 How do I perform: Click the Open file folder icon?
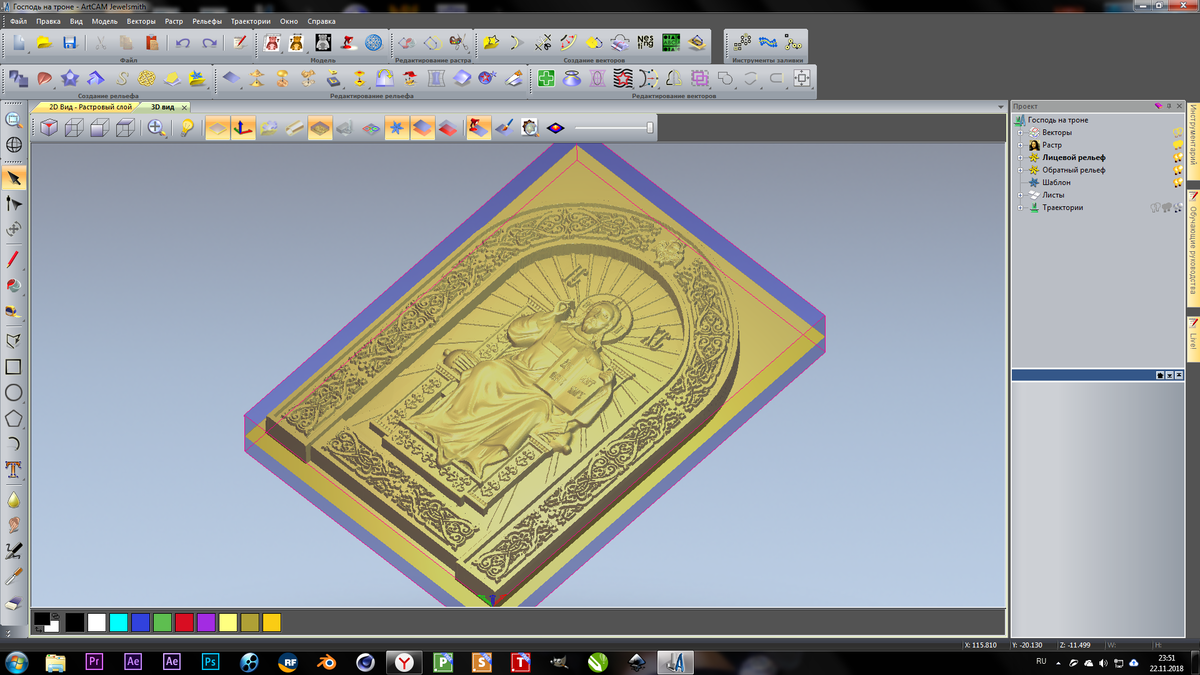[x=44, y=43]
